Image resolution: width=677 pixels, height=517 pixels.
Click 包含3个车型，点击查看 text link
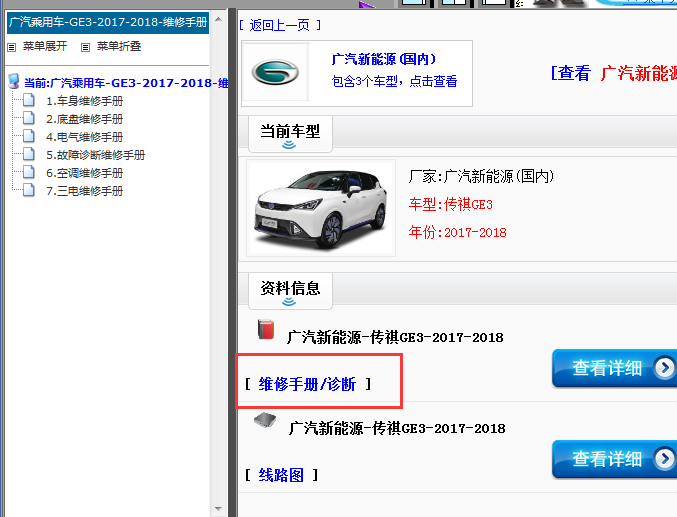tap(394, 81)
